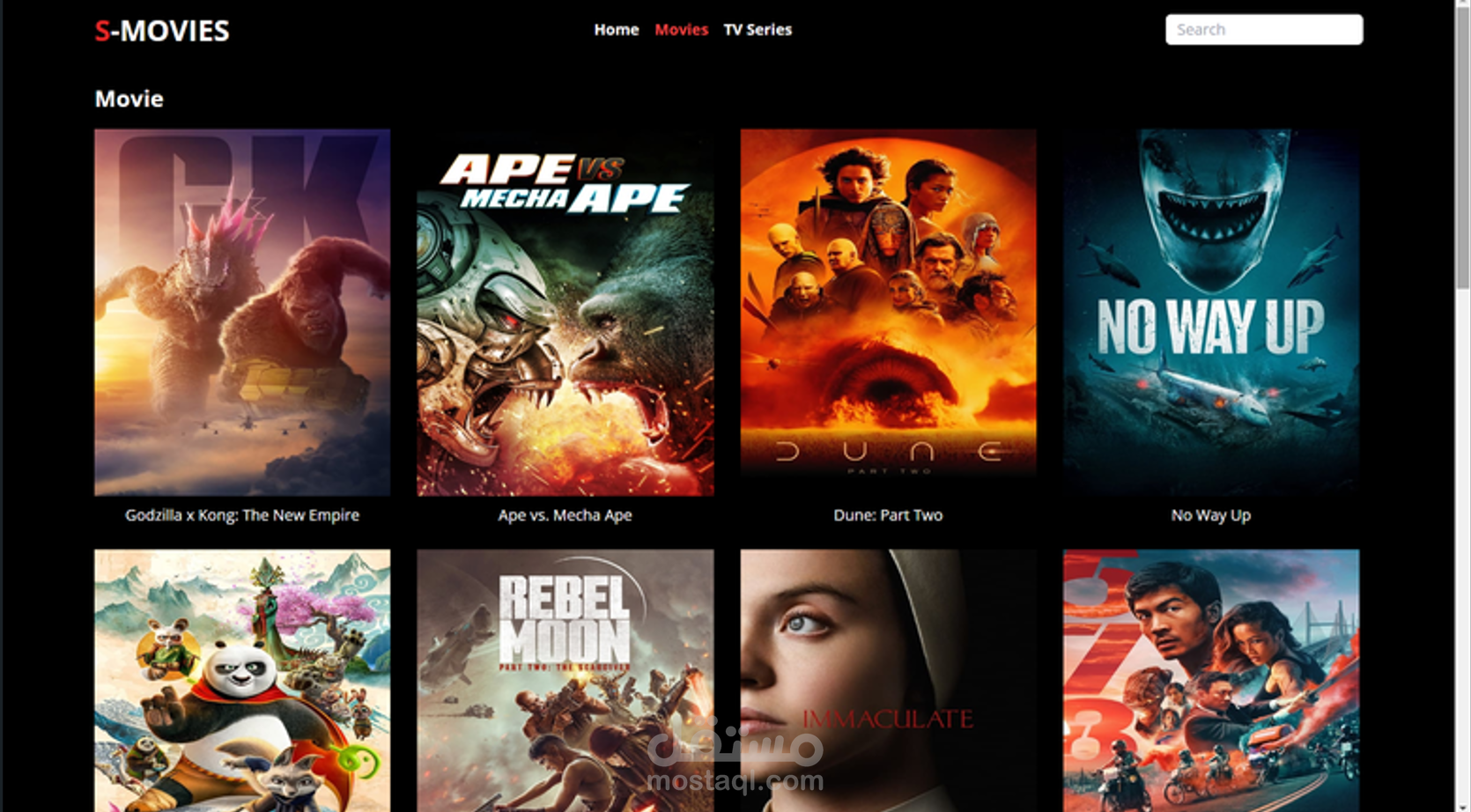1471x812 pixels.
Task: Click the title 'Godzilla x Kong: The New Empire'
Action: [242, 515]
